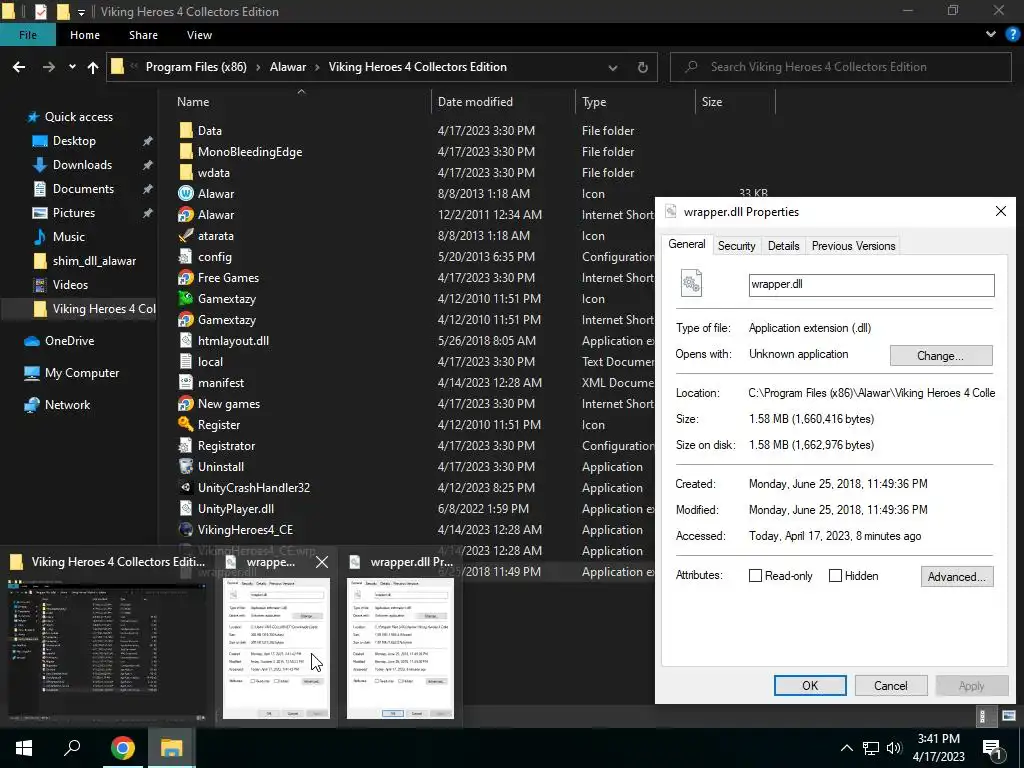The image size is (1024, 768).
Task: Enable the Hidden attribute checkbox
Action: [x=835, y=575]
